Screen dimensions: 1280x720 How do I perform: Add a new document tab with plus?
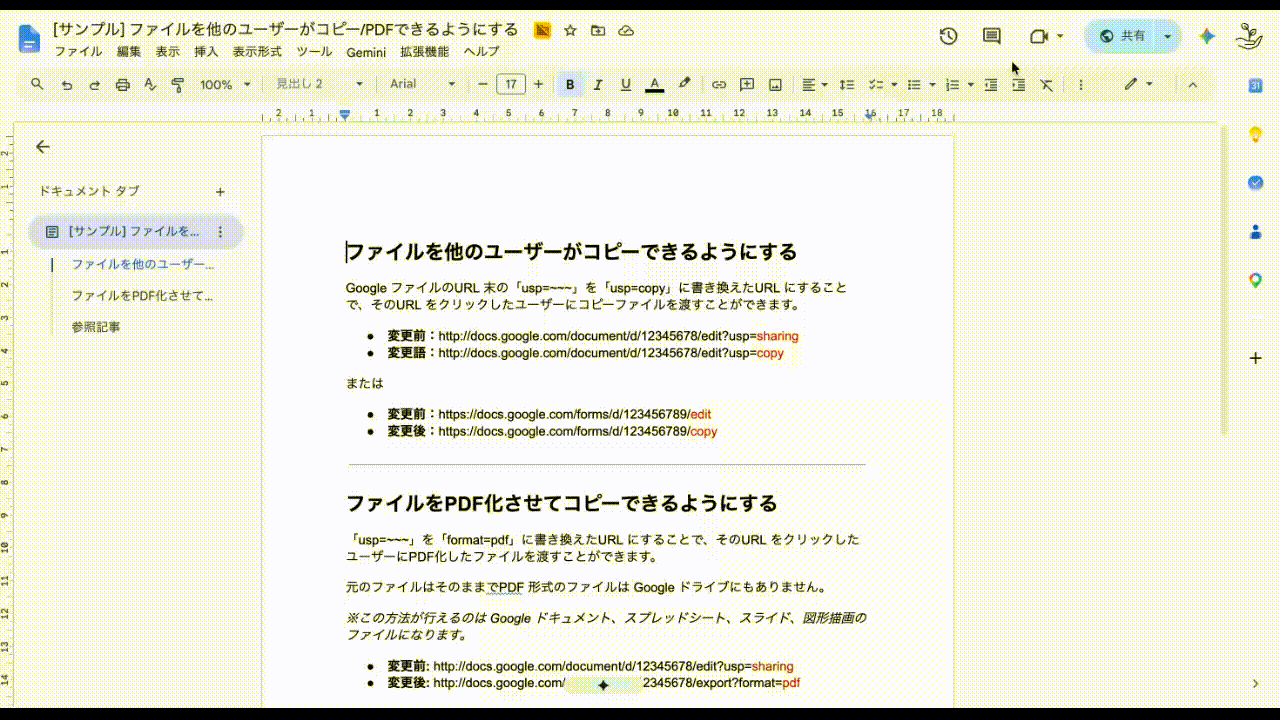[220, 192]
